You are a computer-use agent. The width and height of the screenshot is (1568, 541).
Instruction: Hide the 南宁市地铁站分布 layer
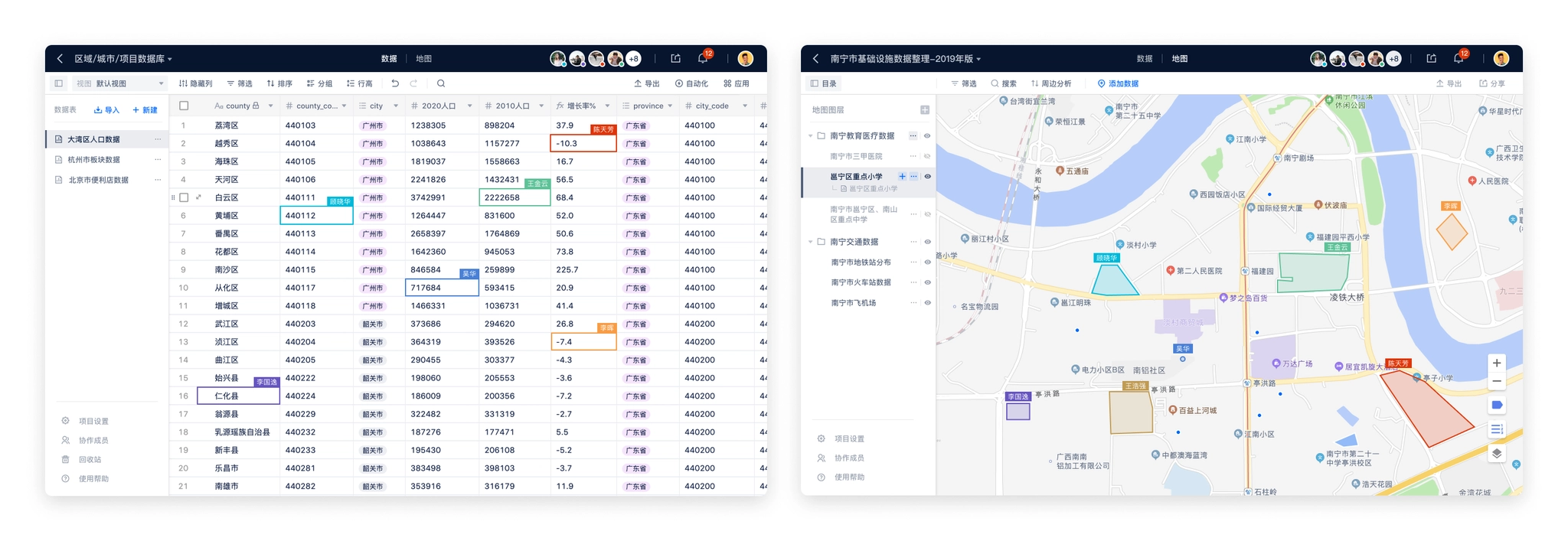927,262
